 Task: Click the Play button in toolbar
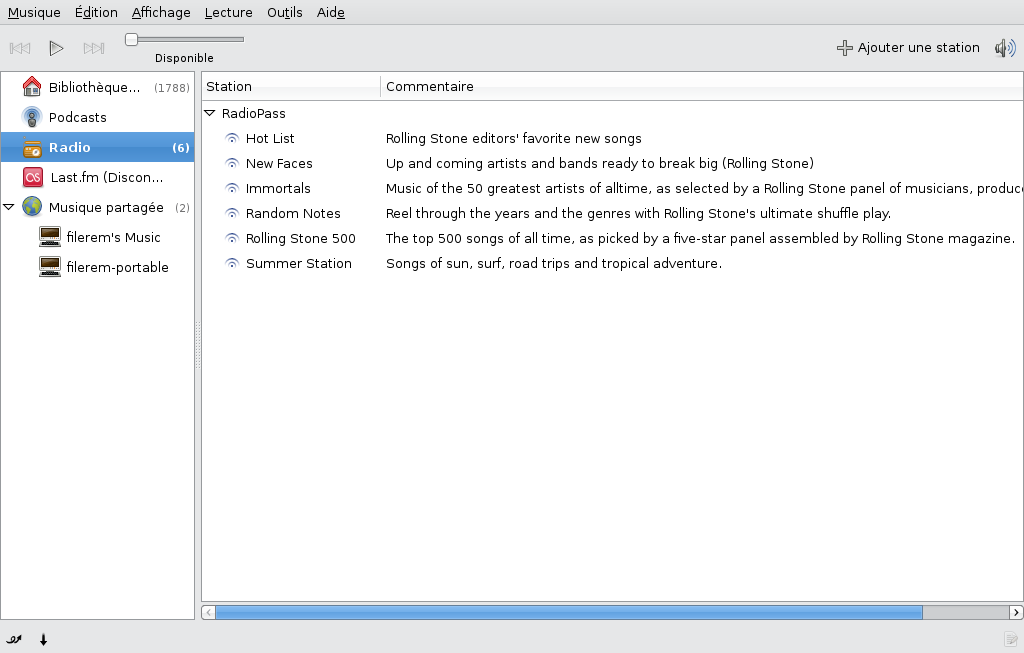coord(57,48)
